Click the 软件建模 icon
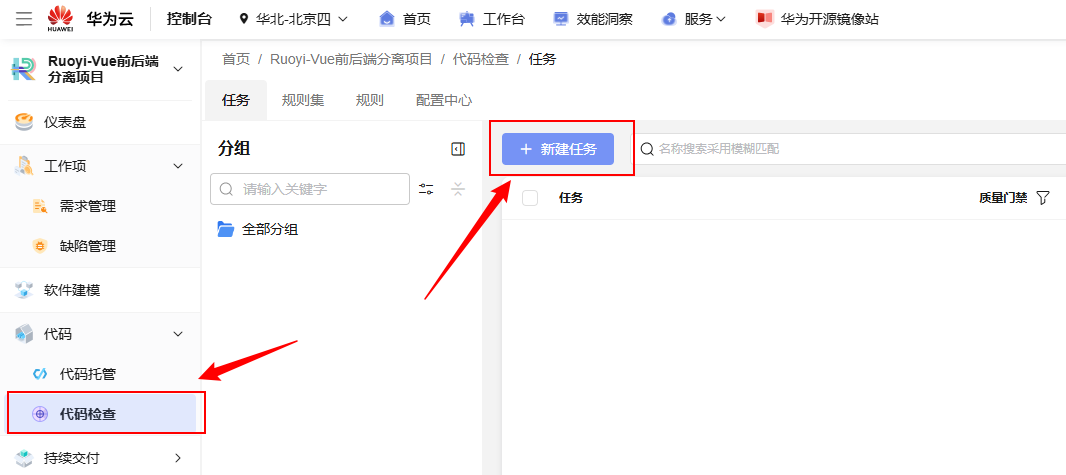 pos(24,290)
